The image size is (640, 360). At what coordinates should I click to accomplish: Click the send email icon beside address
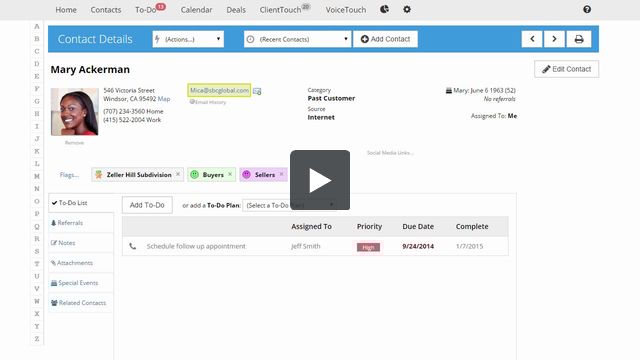[257, 91]
